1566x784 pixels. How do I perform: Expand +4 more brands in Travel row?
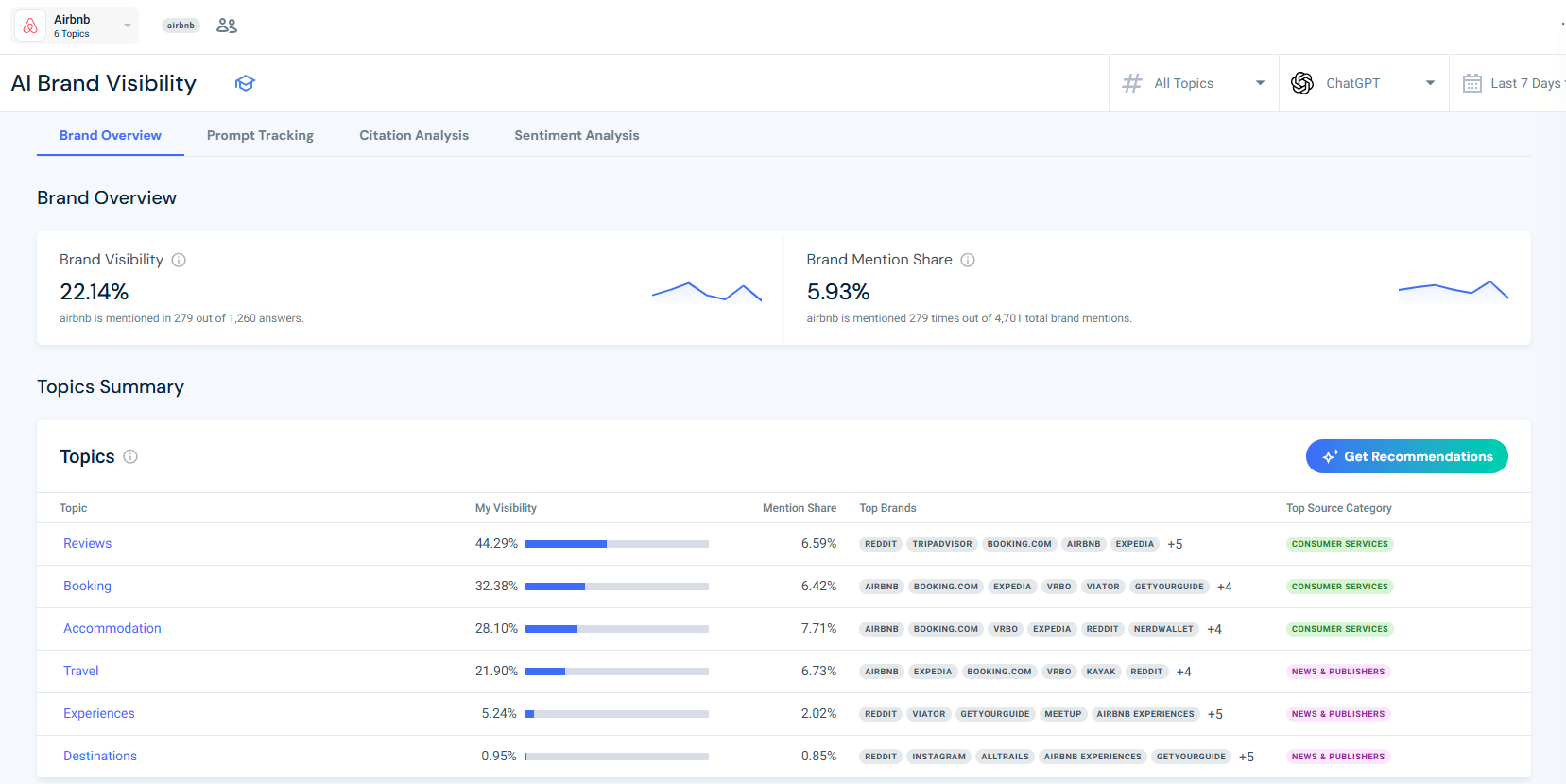click(x=1183, y=672)
